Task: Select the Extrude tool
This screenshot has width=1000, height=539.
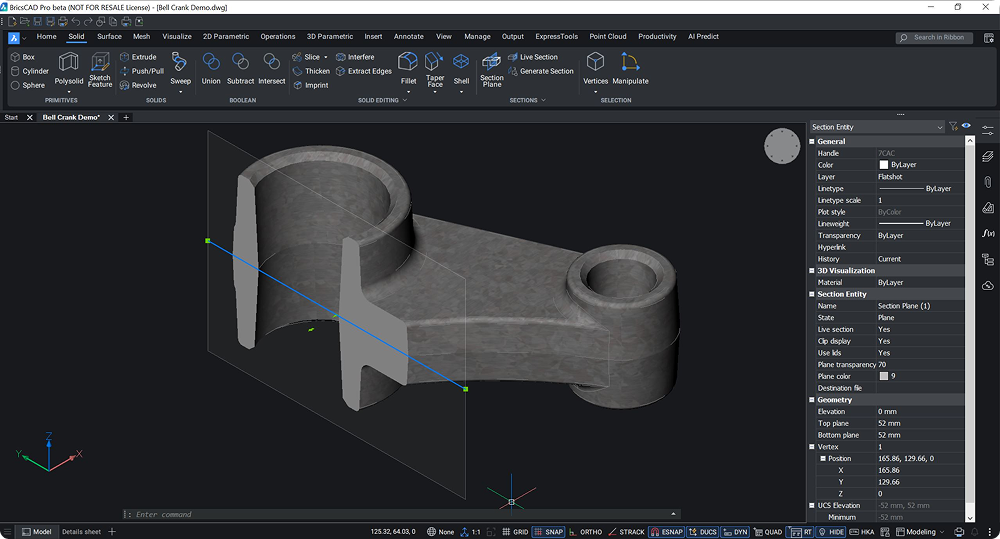Action: click(138, 57)
